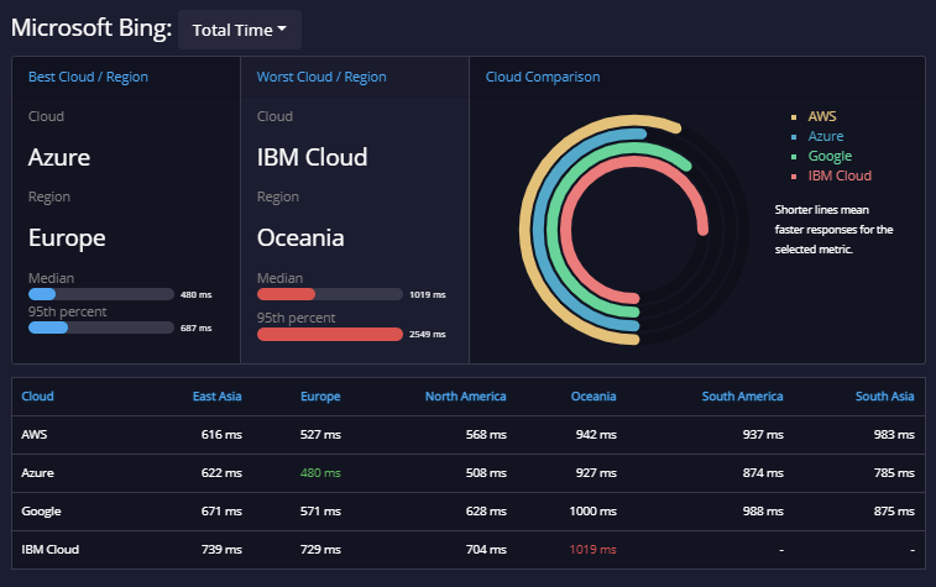Click the green 480 ms Europe cell
This screenshot has height=588, width=936.
(x=320, y=473)
